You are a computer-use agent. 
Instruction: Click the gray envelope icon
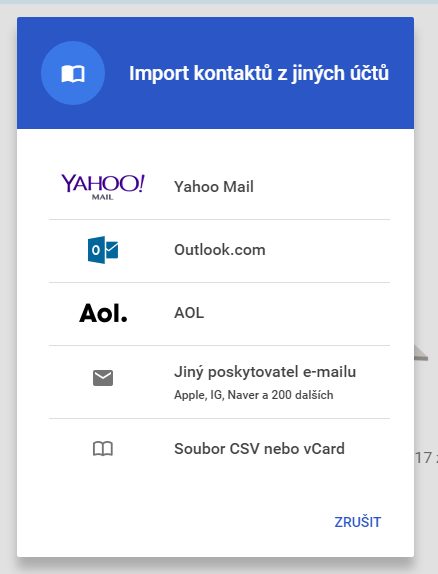103,378
